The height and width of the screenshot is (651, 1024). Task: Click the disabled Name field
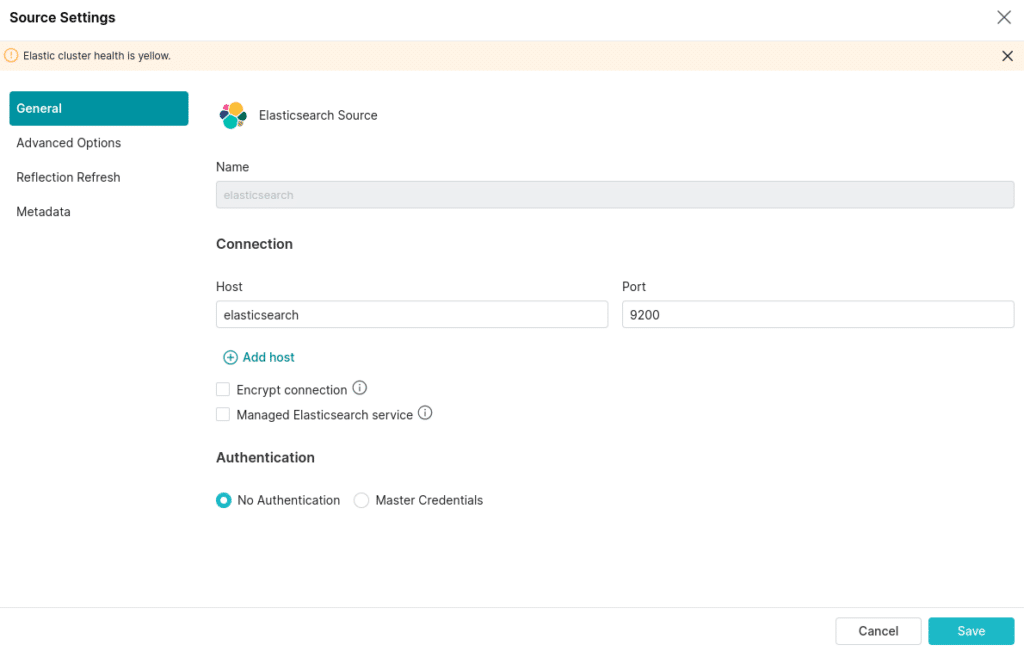pos(615,195)
